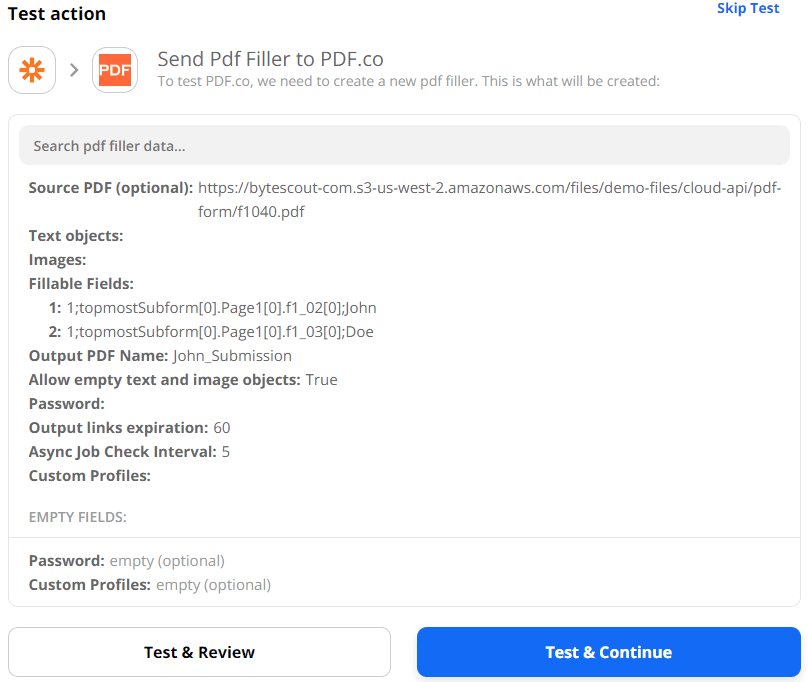Click the arrow between Zapier and PDF.co icons
This screenshot has width=808, height=682.
click(x=72, y=69)
